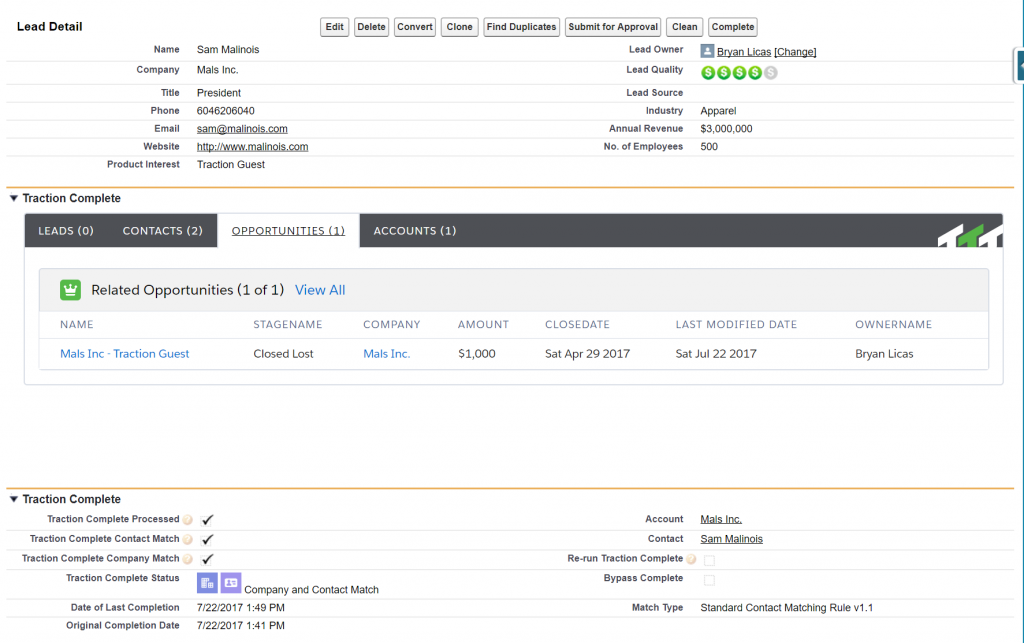
Task: Click the Product Interest value Traction Guest
Action: point(231,165)
